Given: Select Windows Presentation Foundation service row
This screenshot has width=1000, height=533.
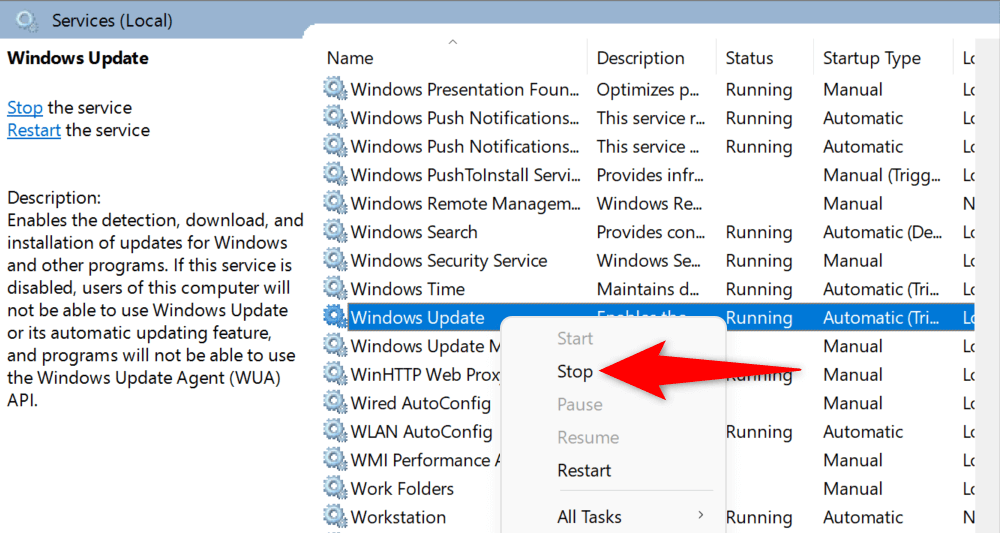Looking at the screenshot, I should tap(464, 89).
